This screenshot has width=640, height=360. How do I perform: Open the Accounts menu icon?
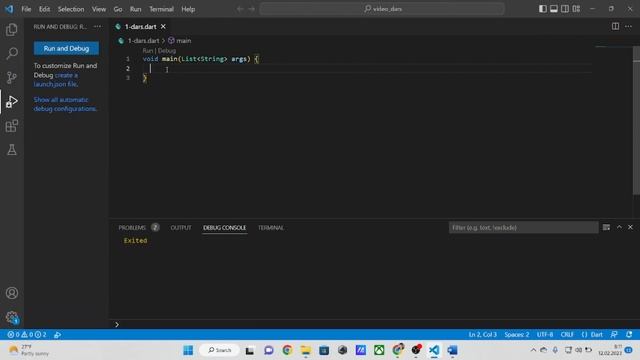click(x=12, y=293)
